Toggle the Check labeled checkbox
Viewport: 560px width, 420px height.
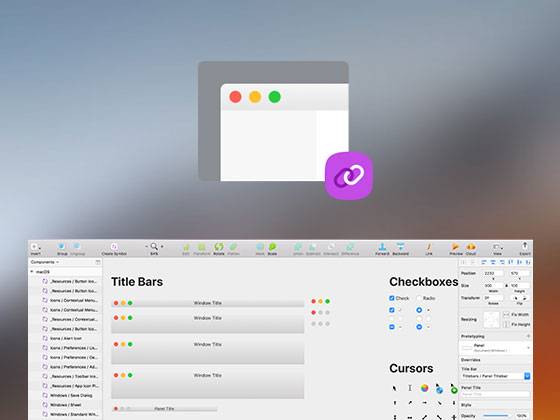(x=392, y=298)
